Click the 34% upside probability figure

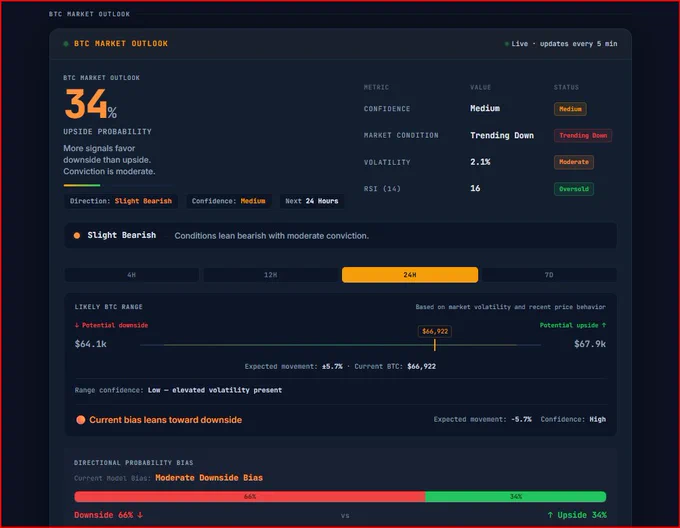[x=91, y=104]
